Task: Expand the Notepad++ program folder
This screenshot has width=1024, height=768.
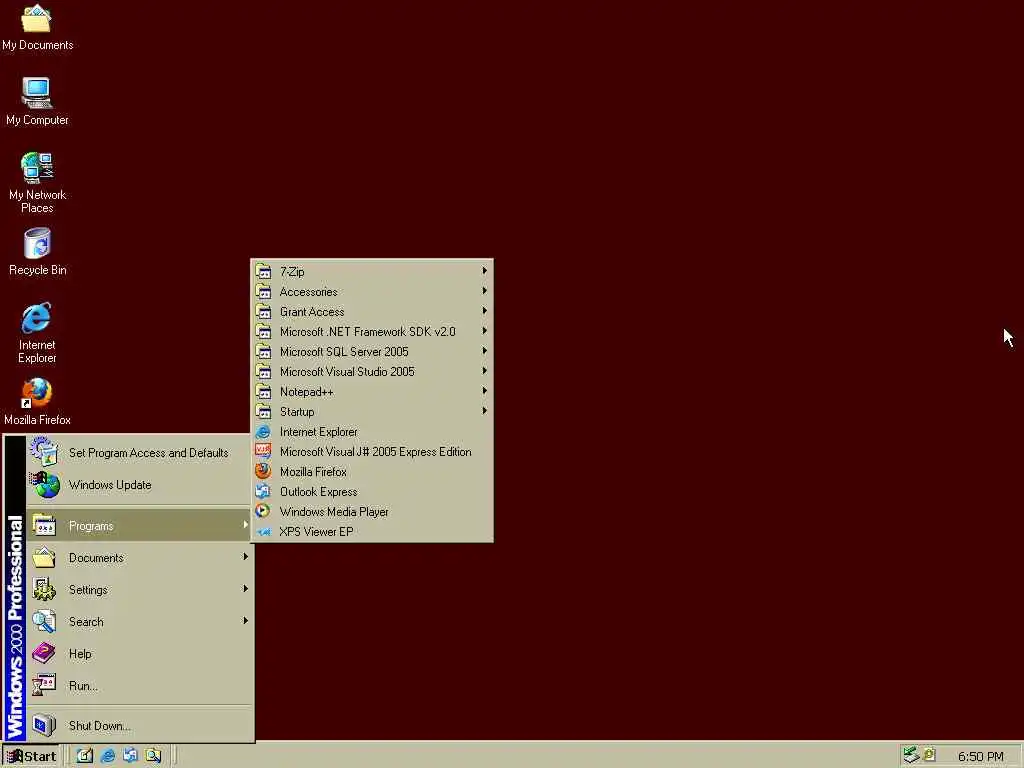Action: pos(372,392)
